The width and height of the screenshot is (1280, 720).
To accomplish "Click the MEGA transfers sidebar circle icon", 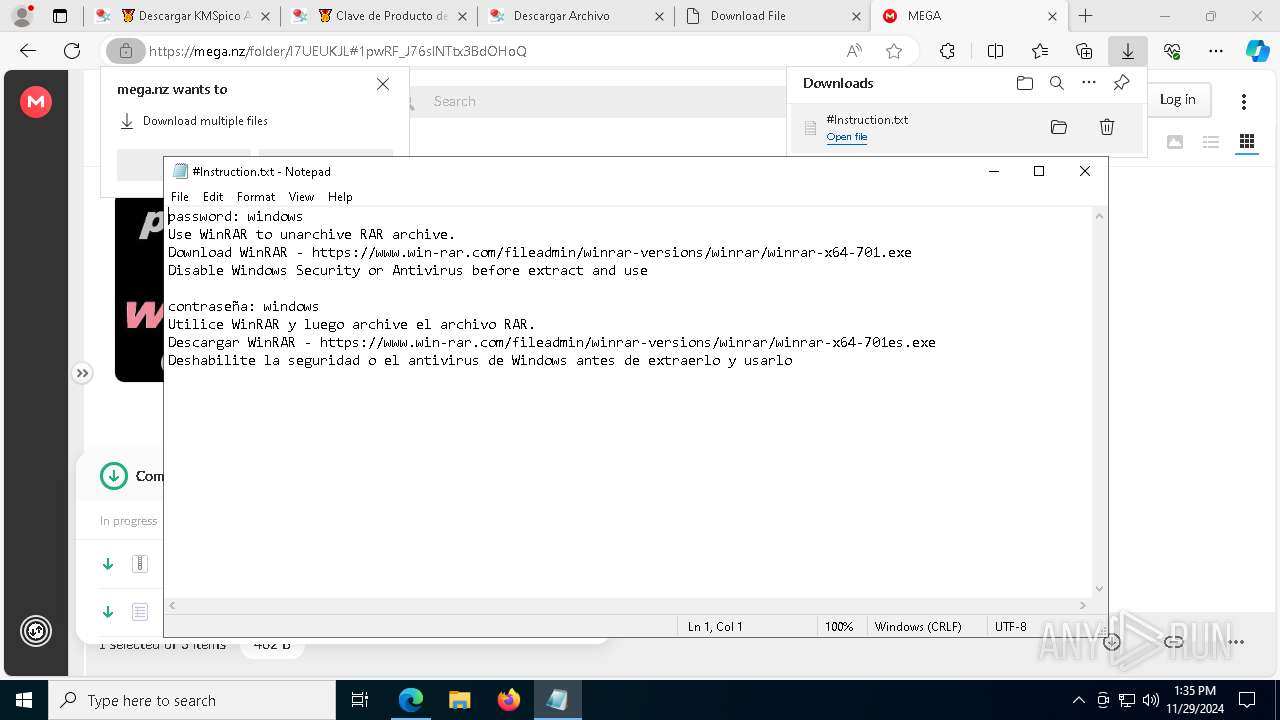I will 36,630.
